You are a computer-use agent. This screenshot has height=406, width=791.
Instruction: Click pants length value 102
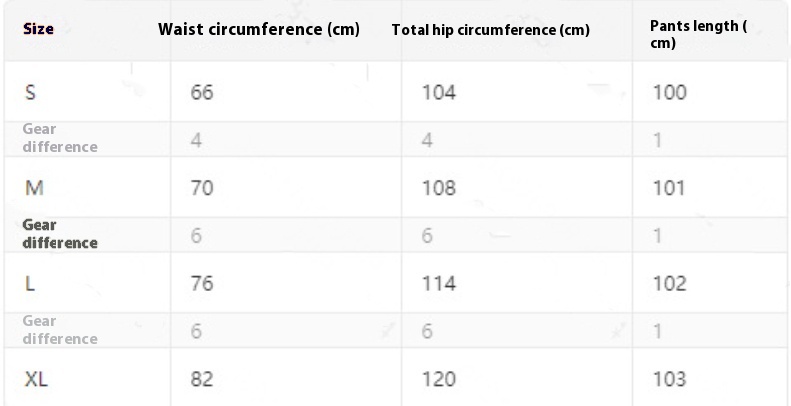(669, 284)
